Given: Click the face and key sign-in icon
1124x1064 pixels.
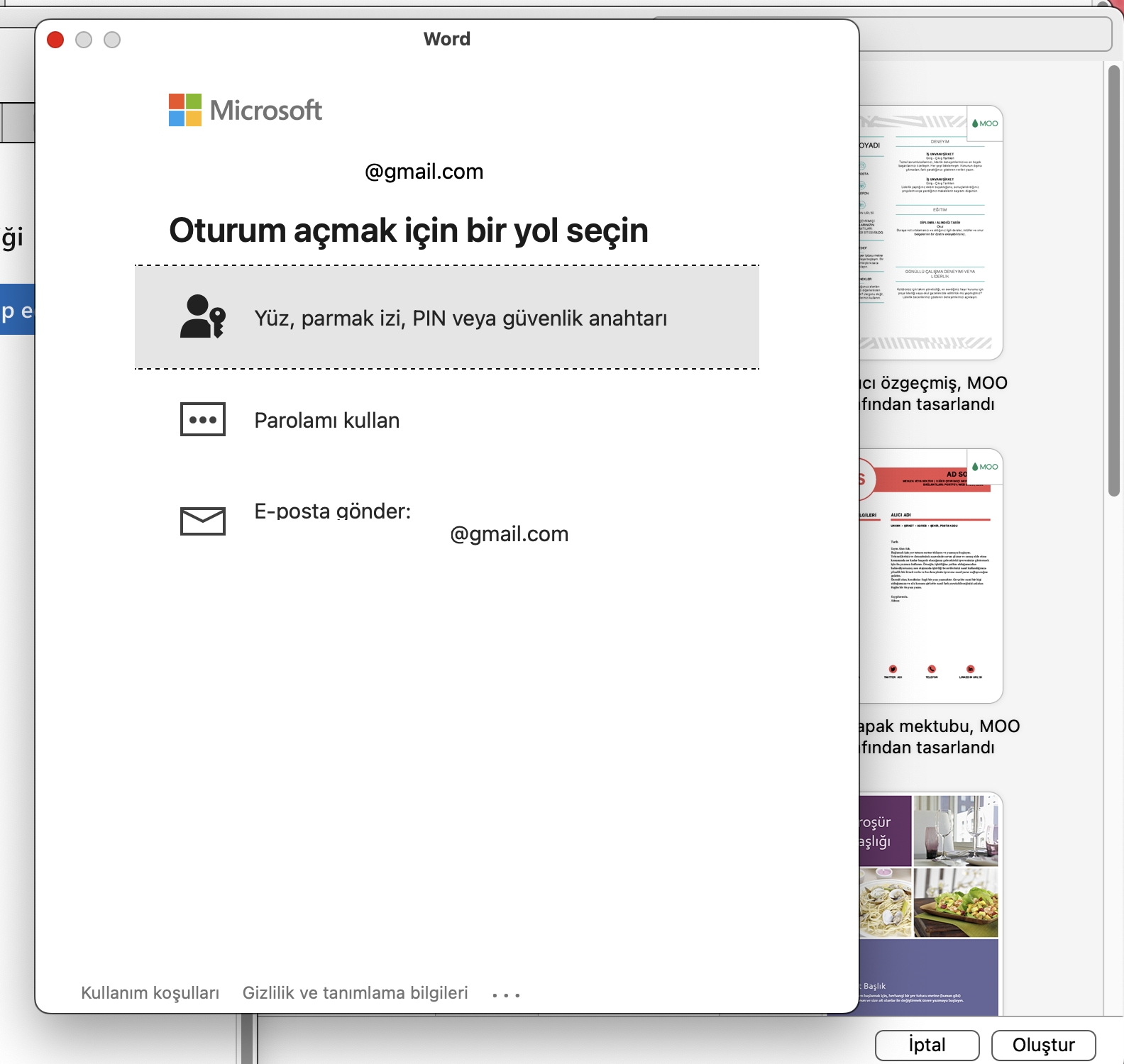Looking at the screenshot, I should tap(203, 316).
